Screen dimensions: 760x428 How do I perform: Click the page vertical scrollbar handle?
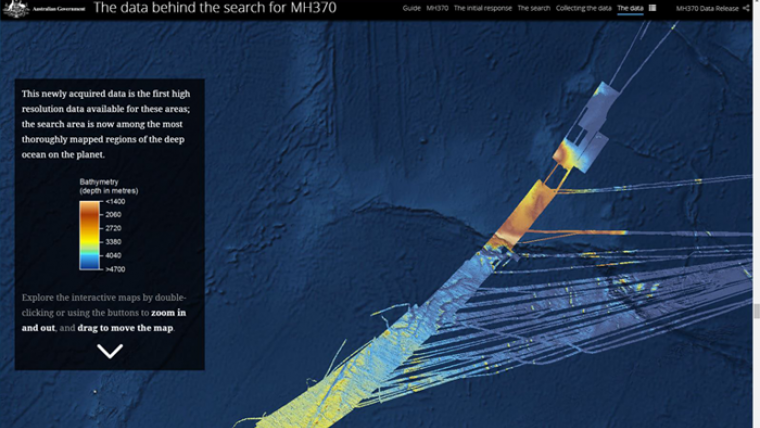pyautogui.click(x=756, y=311)
